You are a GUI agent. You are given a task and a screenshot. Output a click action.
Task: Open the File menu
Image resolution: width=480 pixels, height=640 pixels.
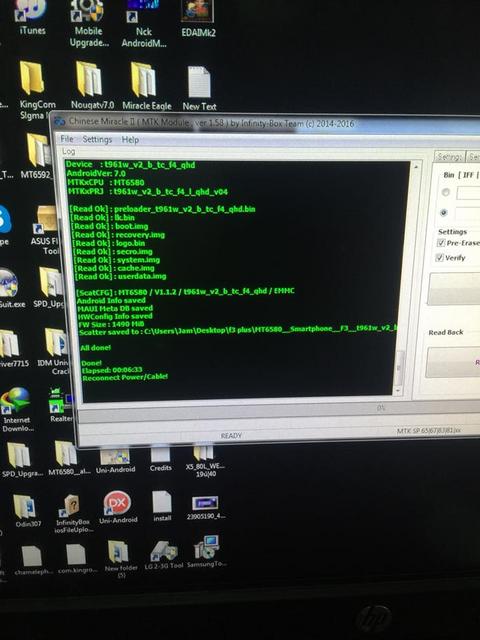67,139
